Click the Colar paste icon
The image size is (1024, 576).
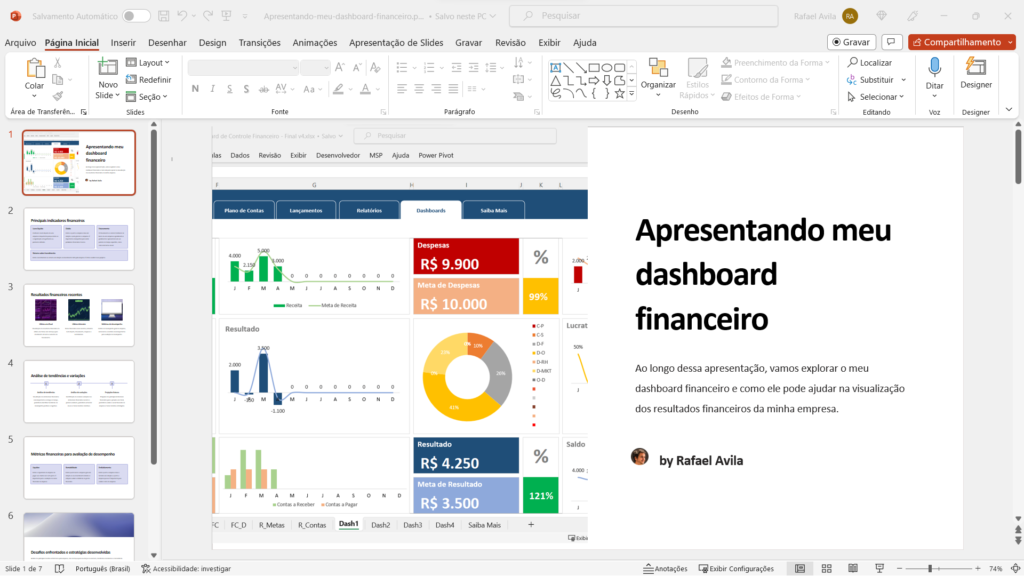tap(34, 68)
